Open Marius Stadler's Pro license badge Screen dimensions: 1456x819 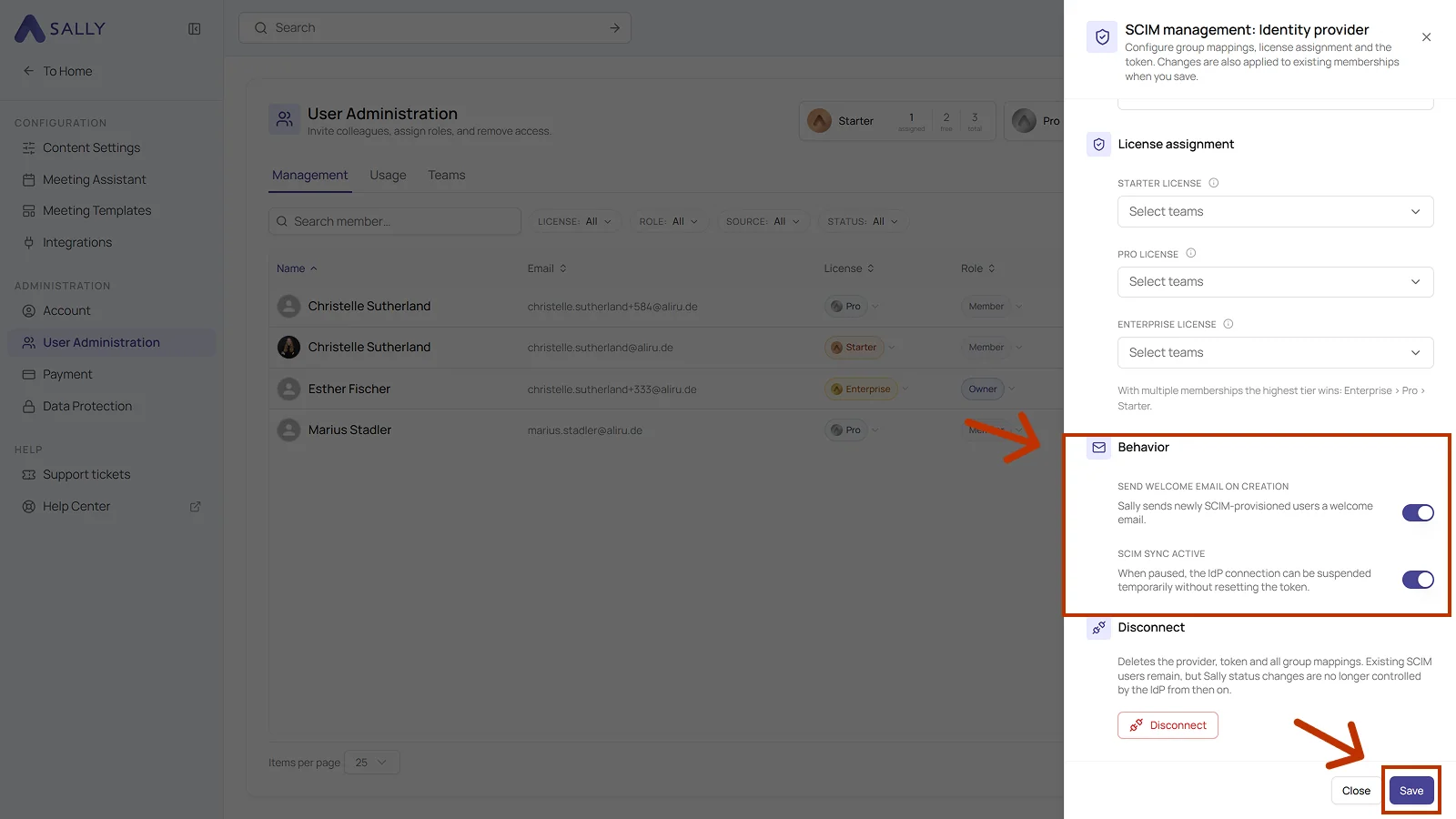coord(845,430)
